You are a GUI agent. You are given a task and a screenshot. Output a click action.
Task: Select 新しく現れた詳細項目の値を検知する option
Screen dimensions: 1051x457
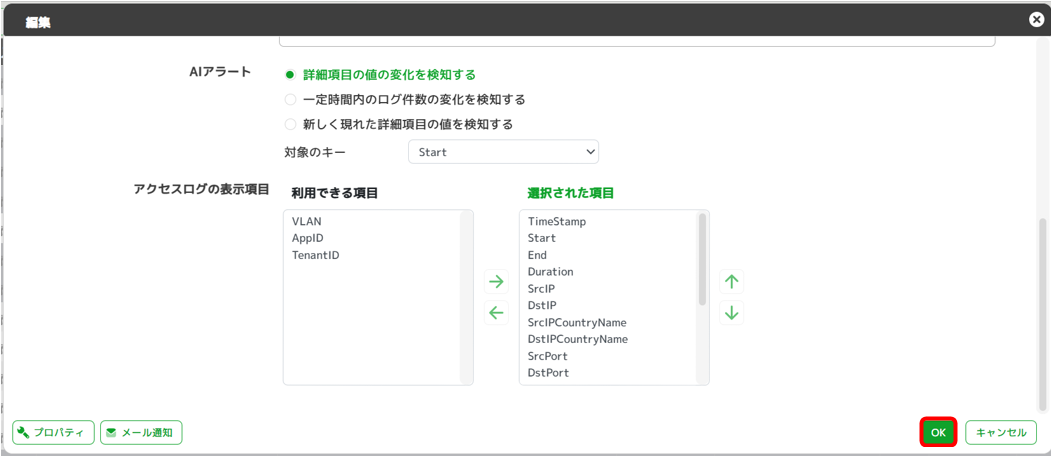290,125
